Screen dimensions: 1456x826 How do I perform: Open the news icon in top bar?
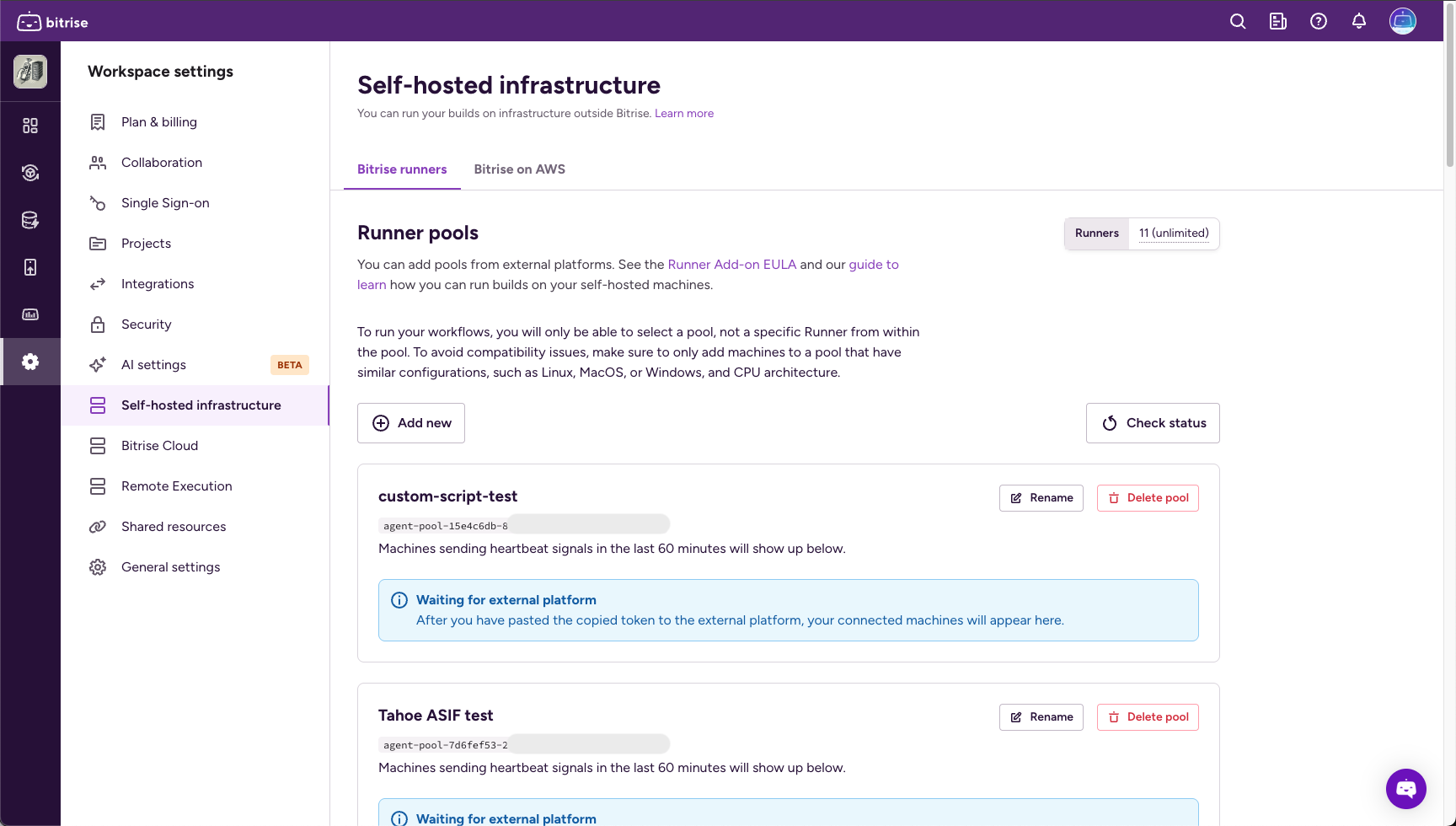point(1278,22)
